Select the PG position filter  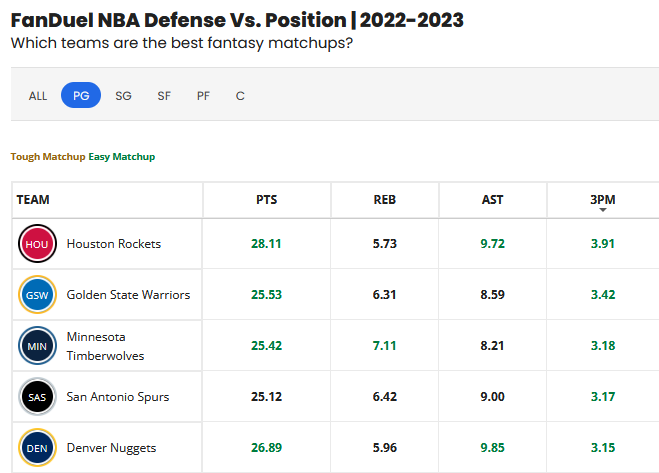[81, 95]
